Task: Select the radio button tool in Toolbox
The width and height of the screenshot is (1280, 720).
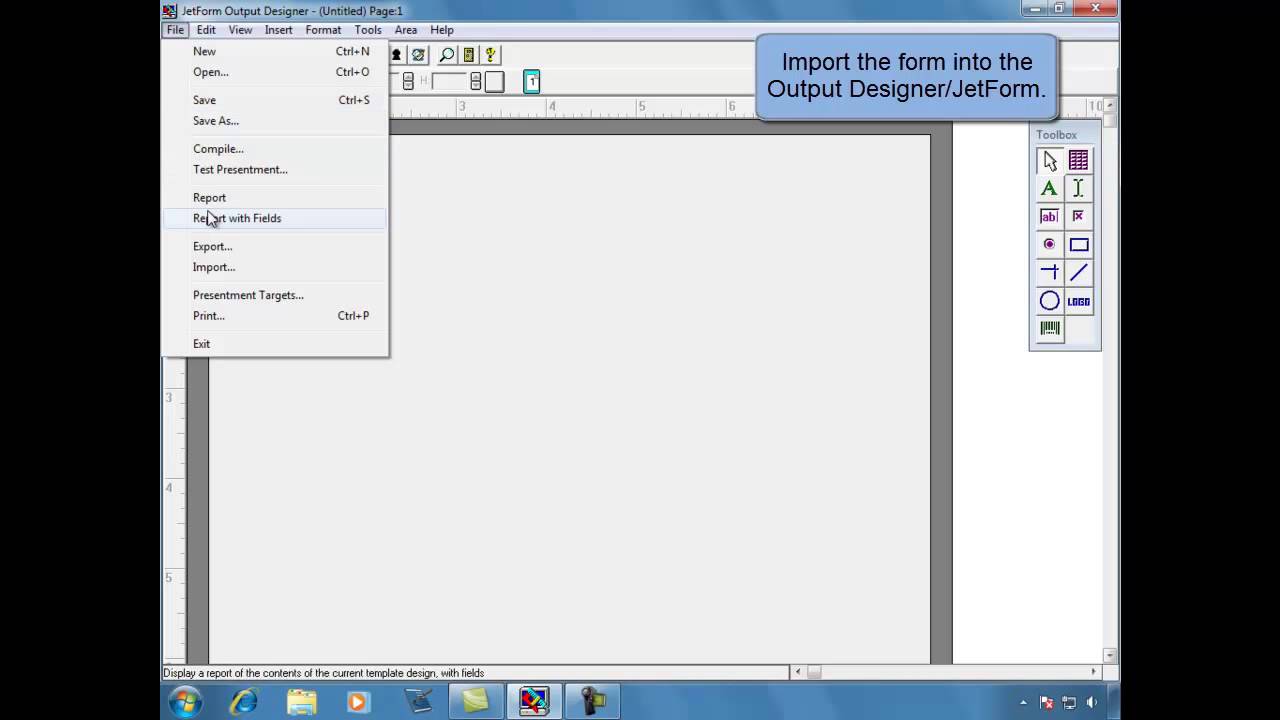Action: coord(1049,245)
